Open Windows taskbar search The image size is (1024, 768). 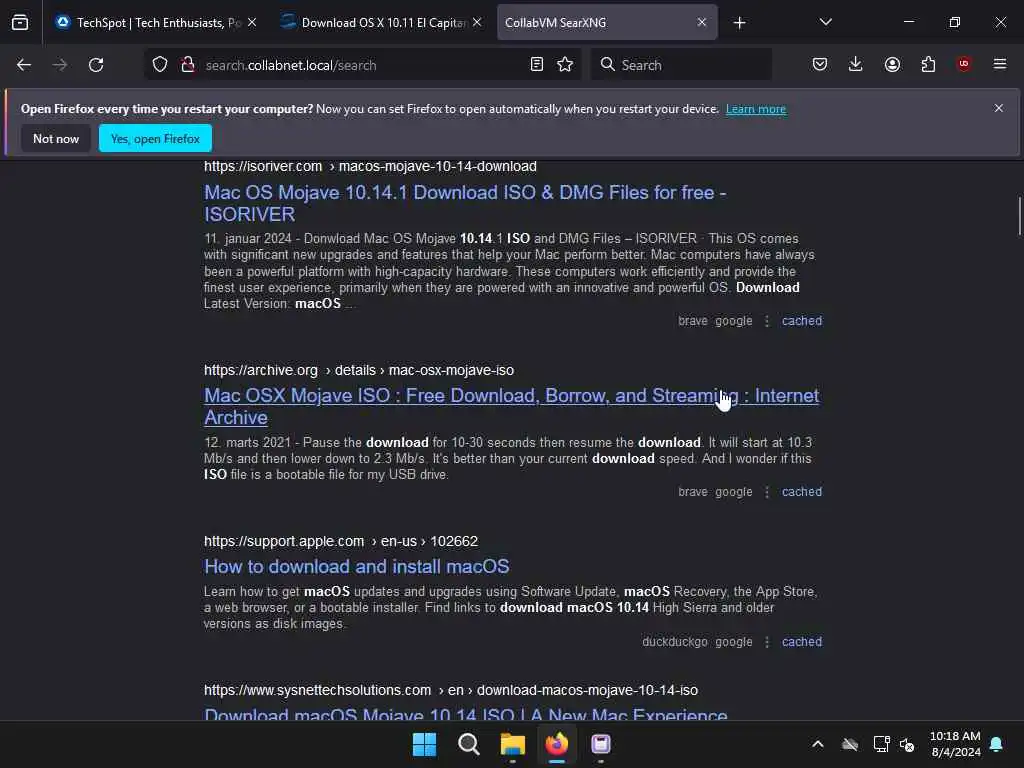(468, 744)
